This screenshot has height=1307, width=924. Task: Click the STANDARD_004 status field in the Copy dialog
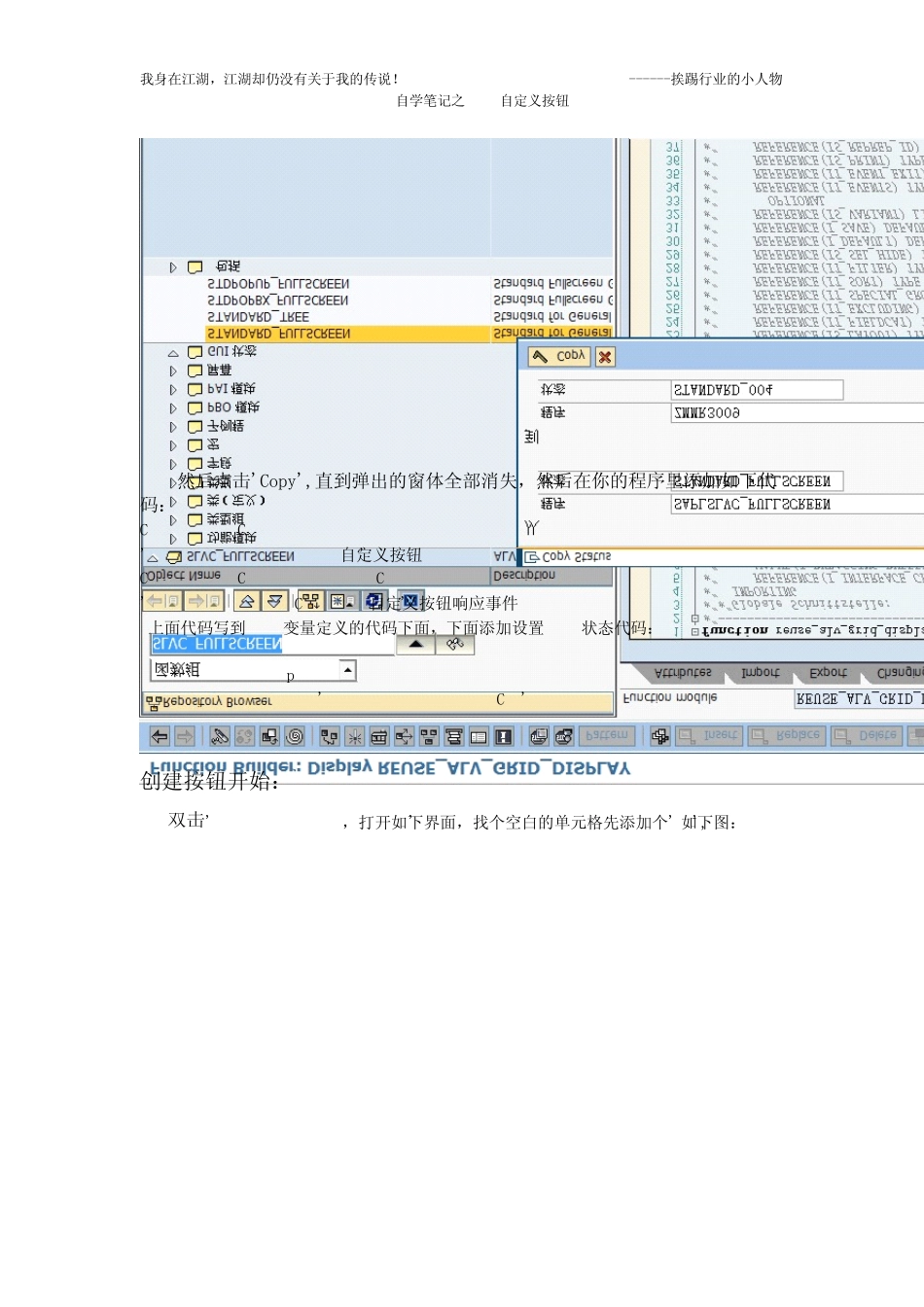(757, 390)
